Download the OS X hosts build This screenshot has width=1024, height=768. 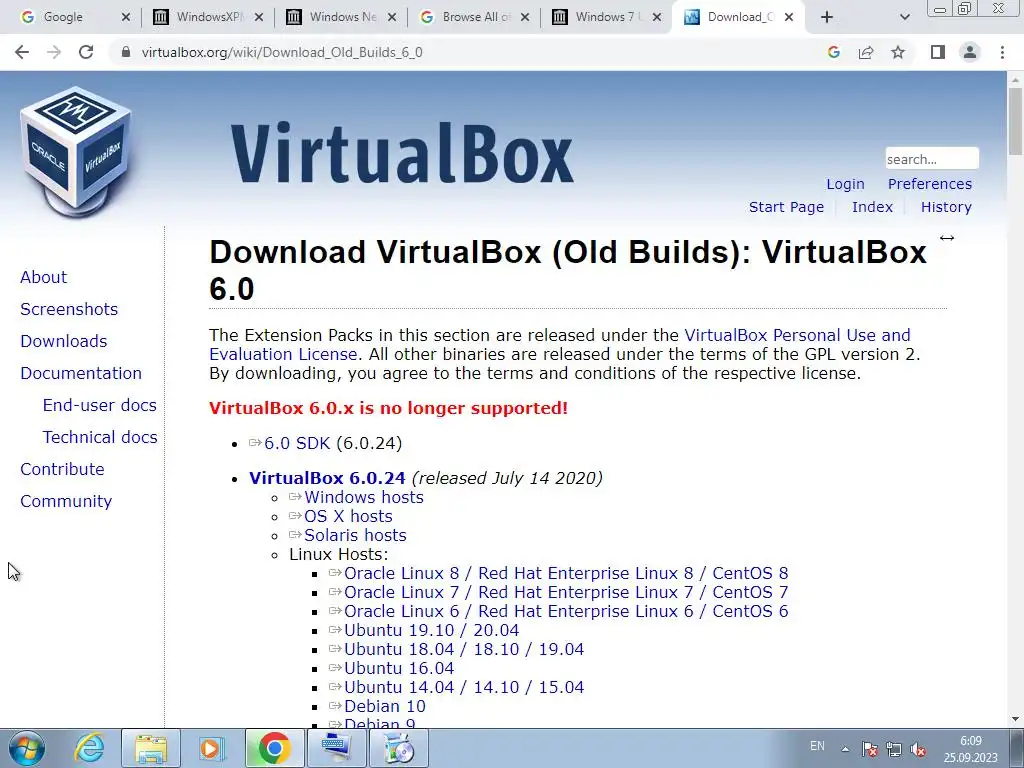point(348,516)
